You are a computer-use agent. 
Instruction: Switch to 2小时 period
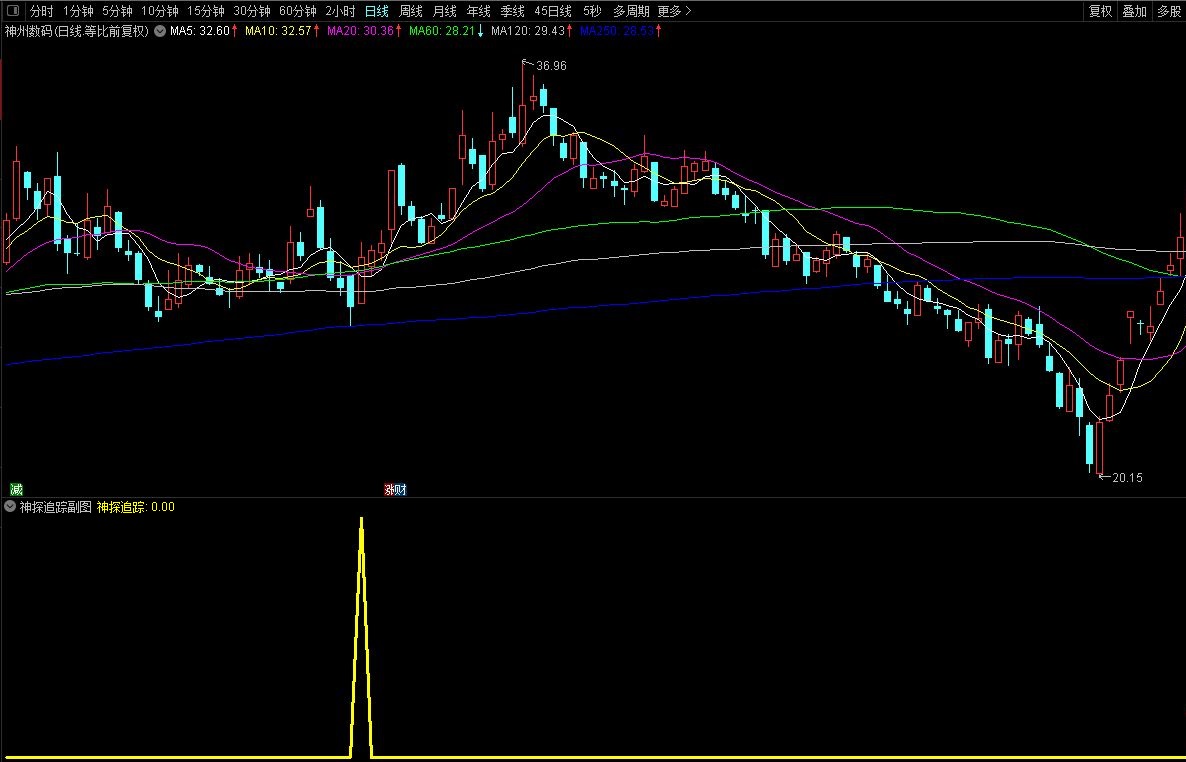click(x=340, y=11)
